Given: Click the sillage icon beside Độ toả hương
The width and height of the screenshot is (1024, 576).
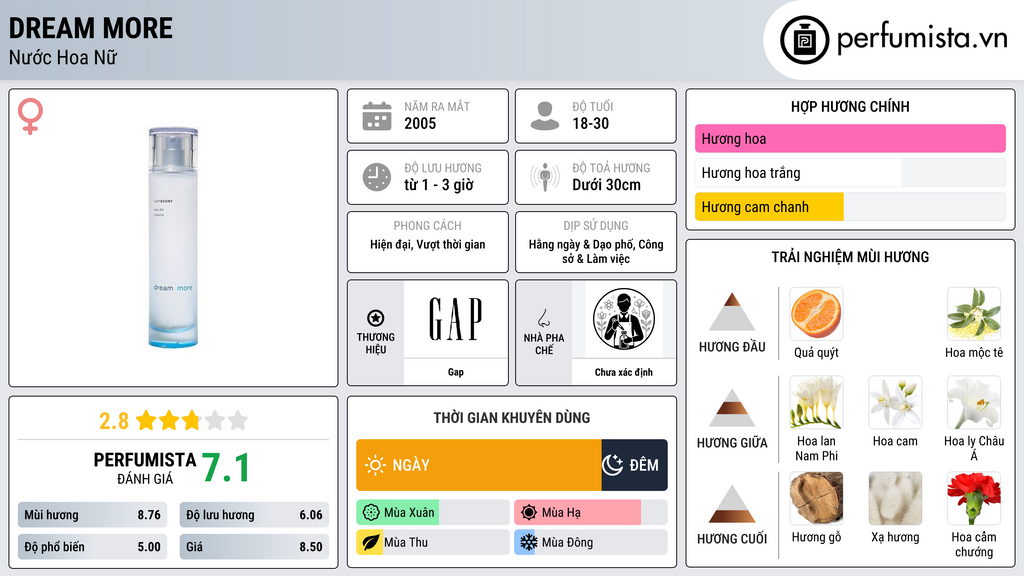Looking at the screenshot, I should 545,177.
